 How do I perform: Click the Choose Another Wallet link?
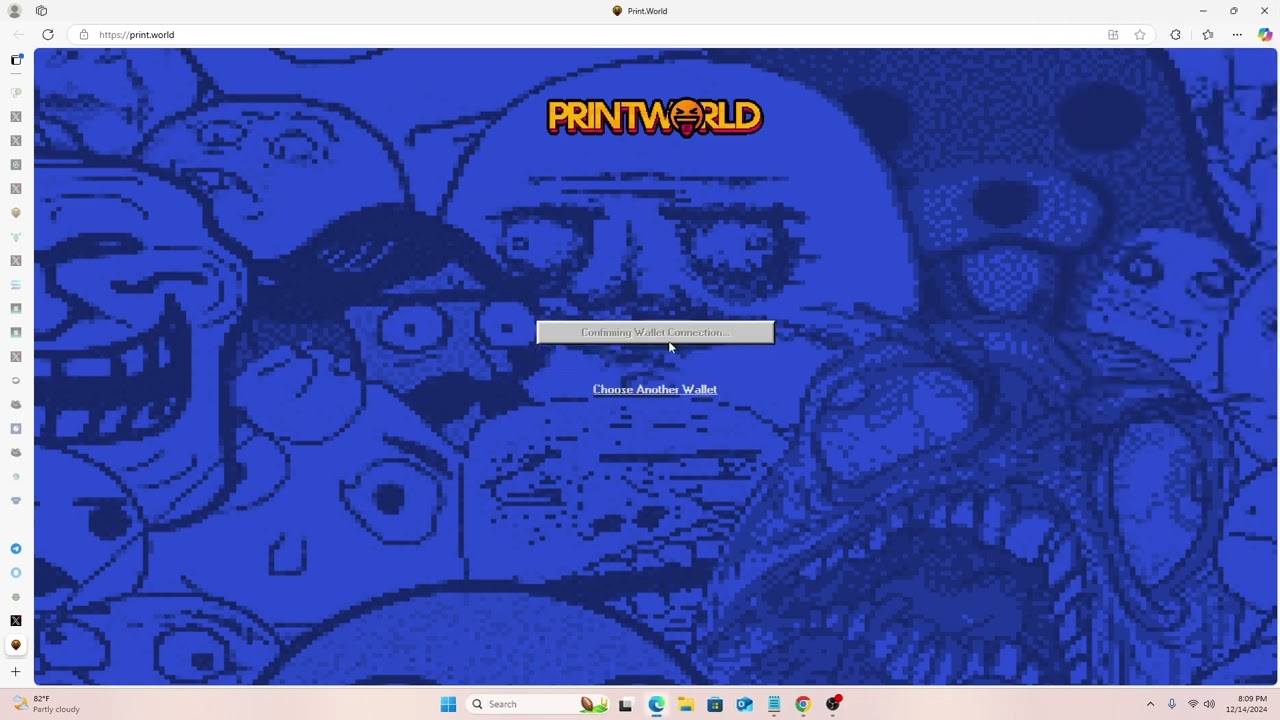[655, 389]
